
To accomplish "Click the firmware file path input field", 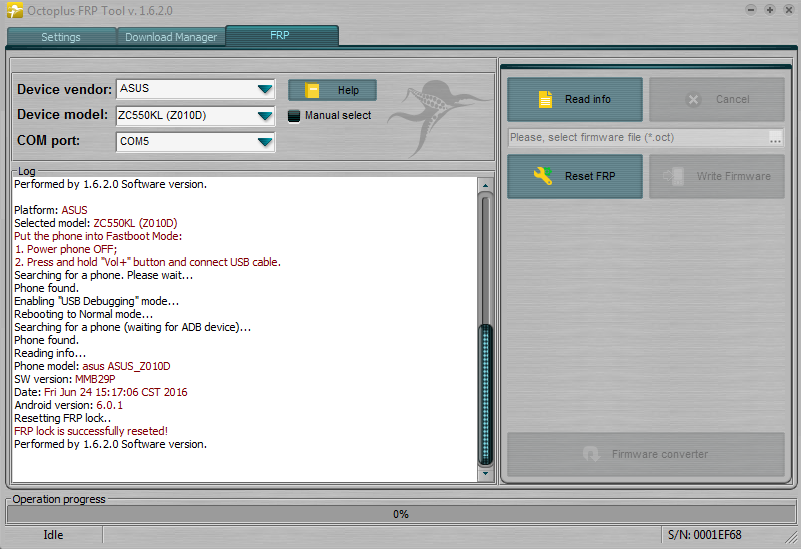I will pyautogui.click(x=639, y=137).
